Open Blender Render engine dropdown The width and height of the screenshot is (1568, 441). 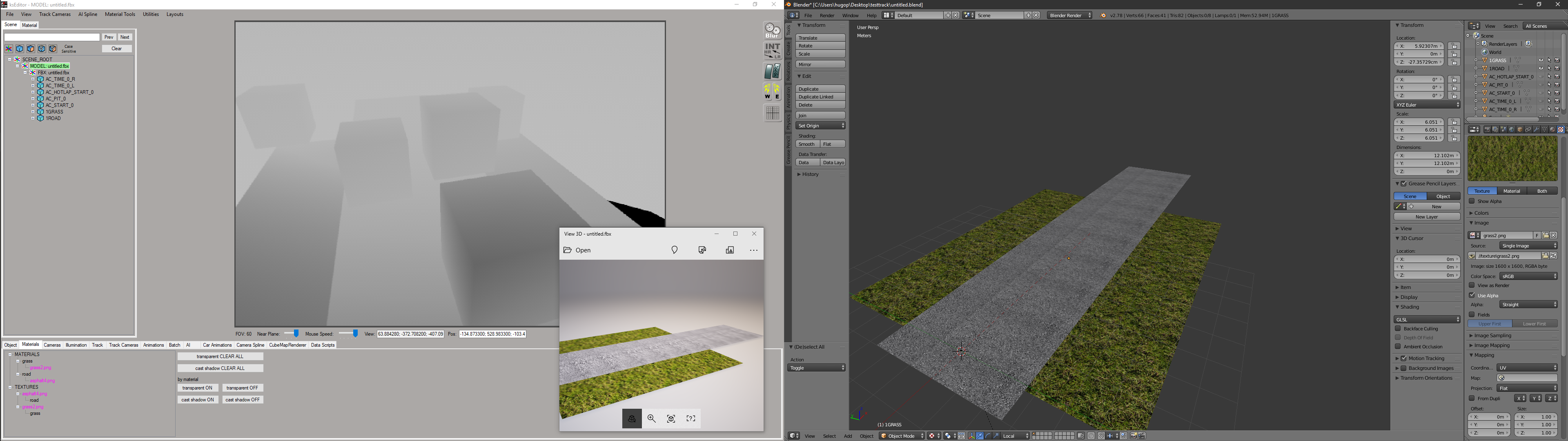[x=1070, y=15]
